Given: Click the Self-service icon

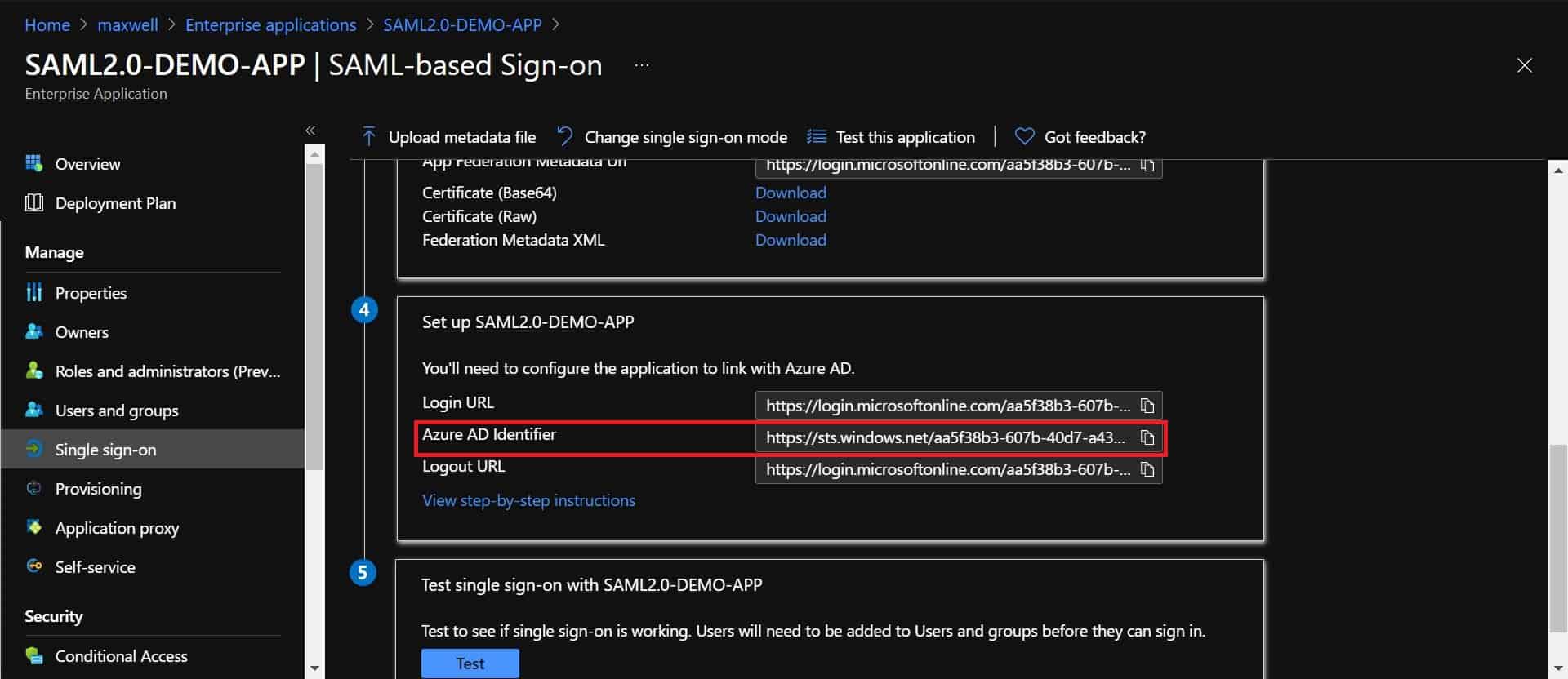Looking at the screenshot, I should click(x=33, y=566).
